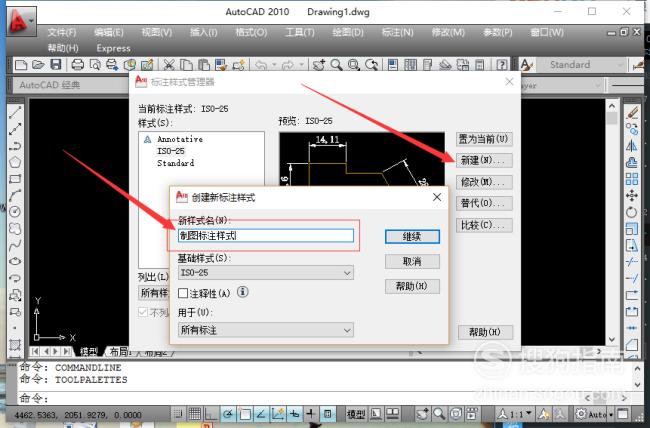Expand the Undo history dropdown arrow
Screen dimensions: 650x428
click(274, 65)
